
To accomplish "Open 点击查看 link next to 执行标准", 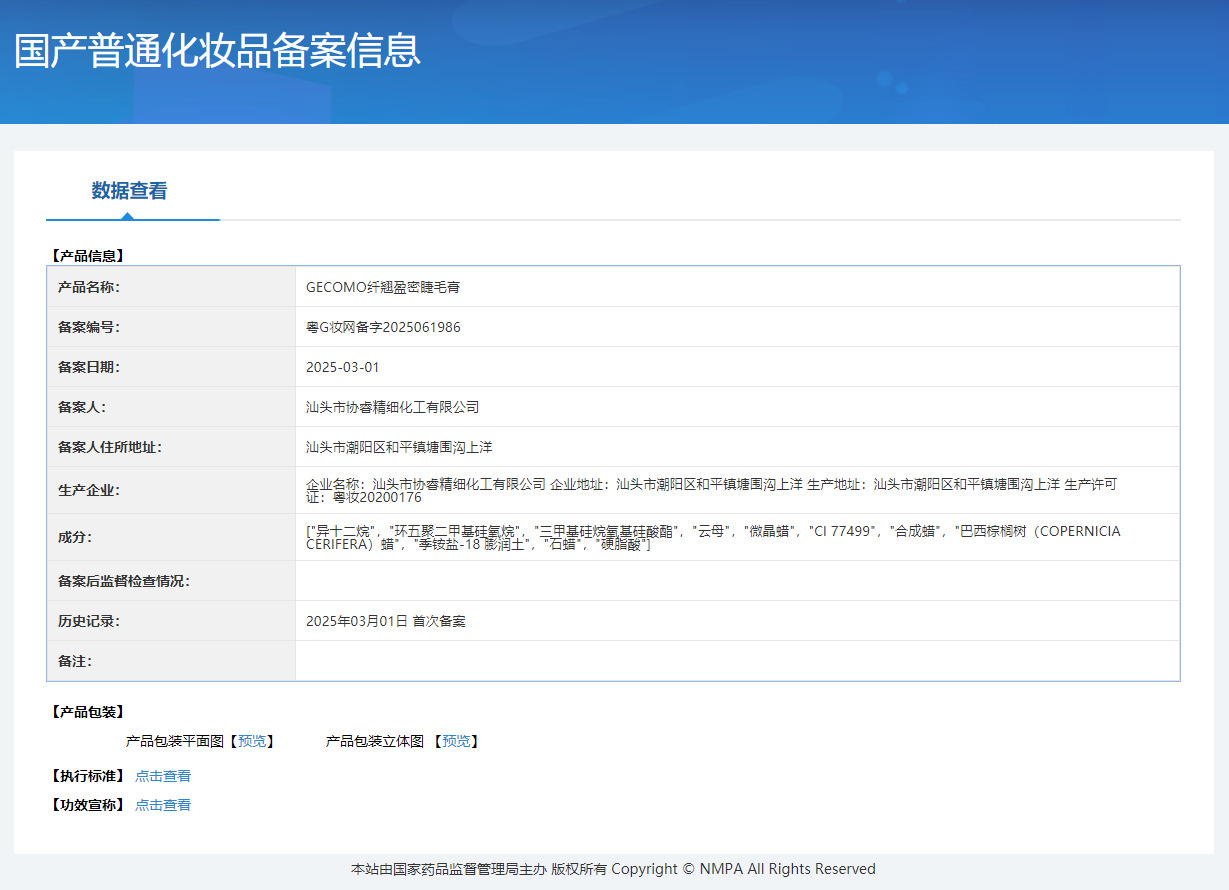I will coord(163,776).
